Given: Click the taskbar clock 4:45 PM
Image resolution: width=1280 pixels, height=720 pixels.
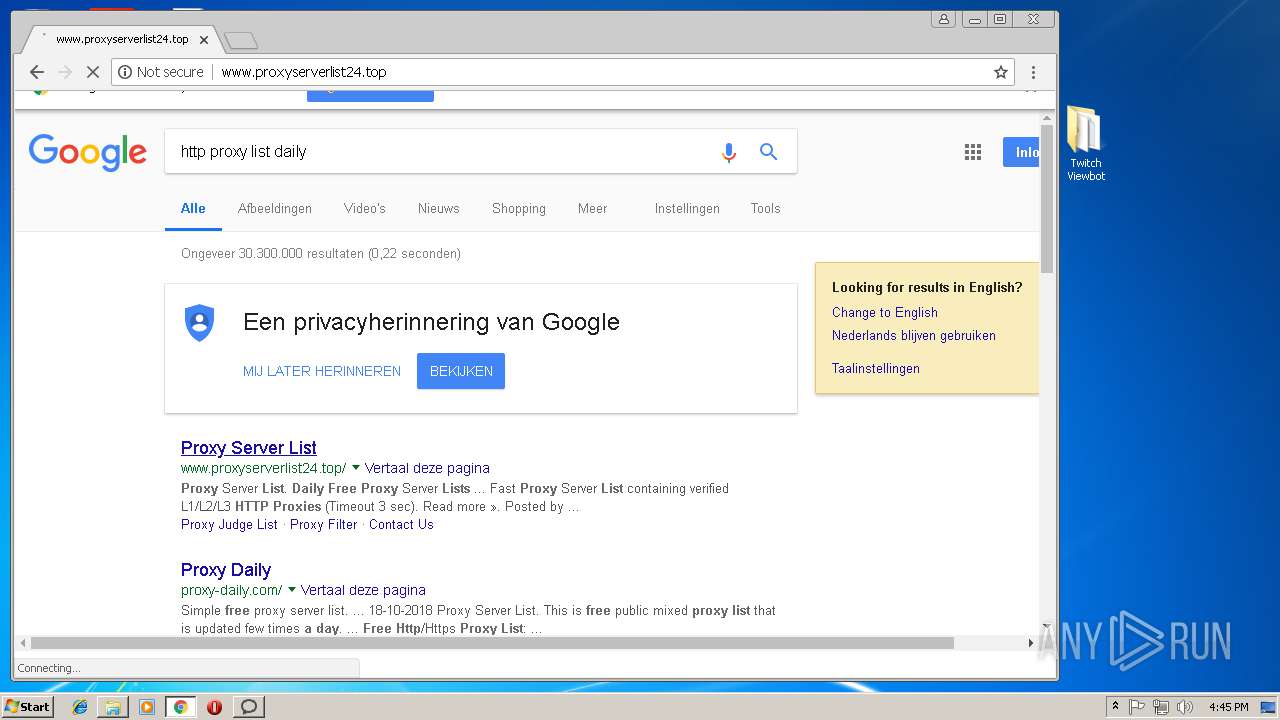Looking at the screenshot, I should pos(1228,707).
